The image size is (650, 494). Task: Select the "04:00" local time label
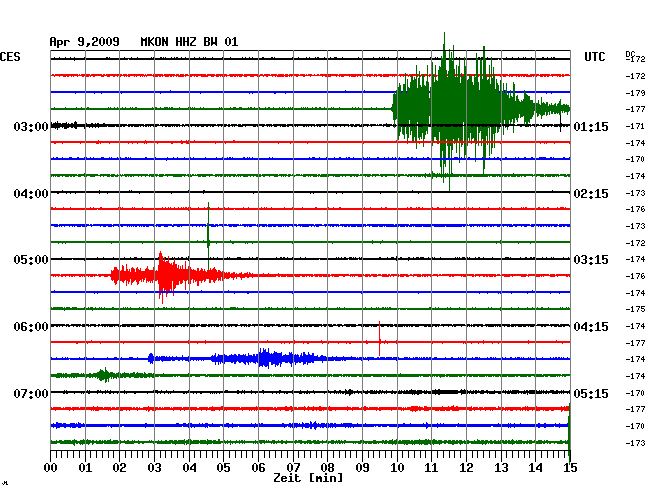click(31, 194)
